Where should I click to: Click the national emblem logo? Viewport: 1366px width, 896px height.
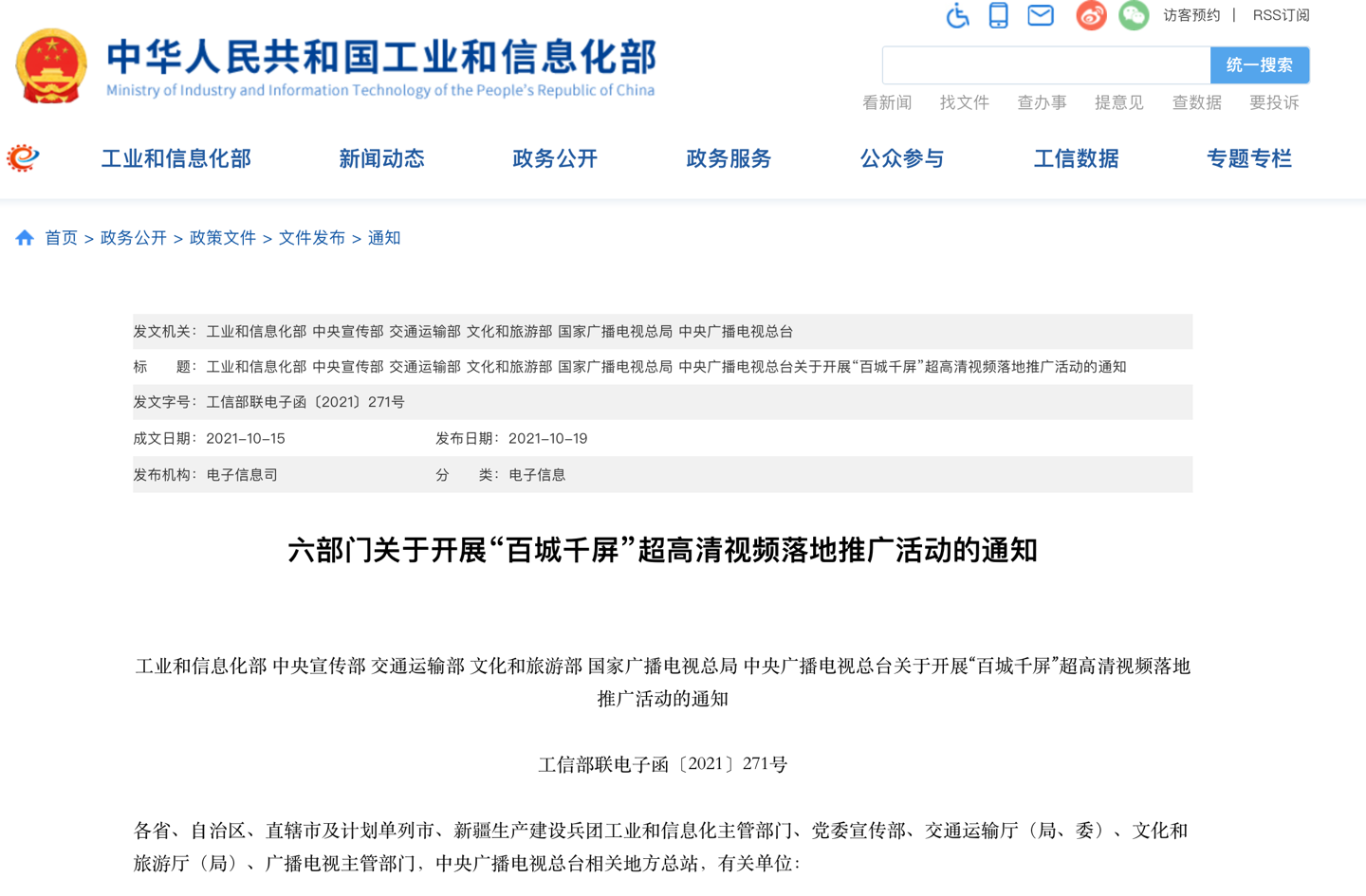coord(51,66)
